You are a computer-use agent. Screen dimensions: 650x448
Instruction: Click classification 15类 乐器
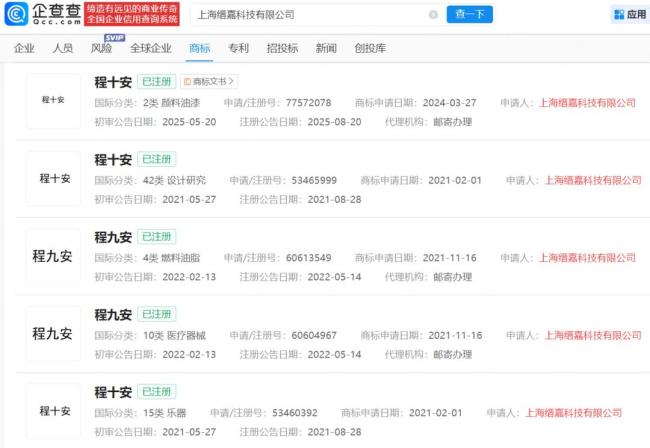pyautogui.click(x=165, y=412)
